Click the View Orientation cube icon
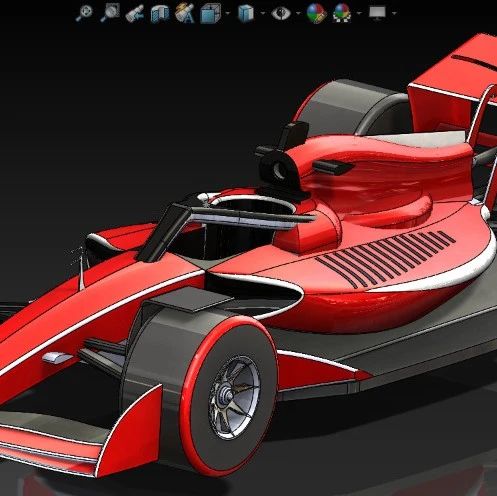 click(x=210, y=13)
